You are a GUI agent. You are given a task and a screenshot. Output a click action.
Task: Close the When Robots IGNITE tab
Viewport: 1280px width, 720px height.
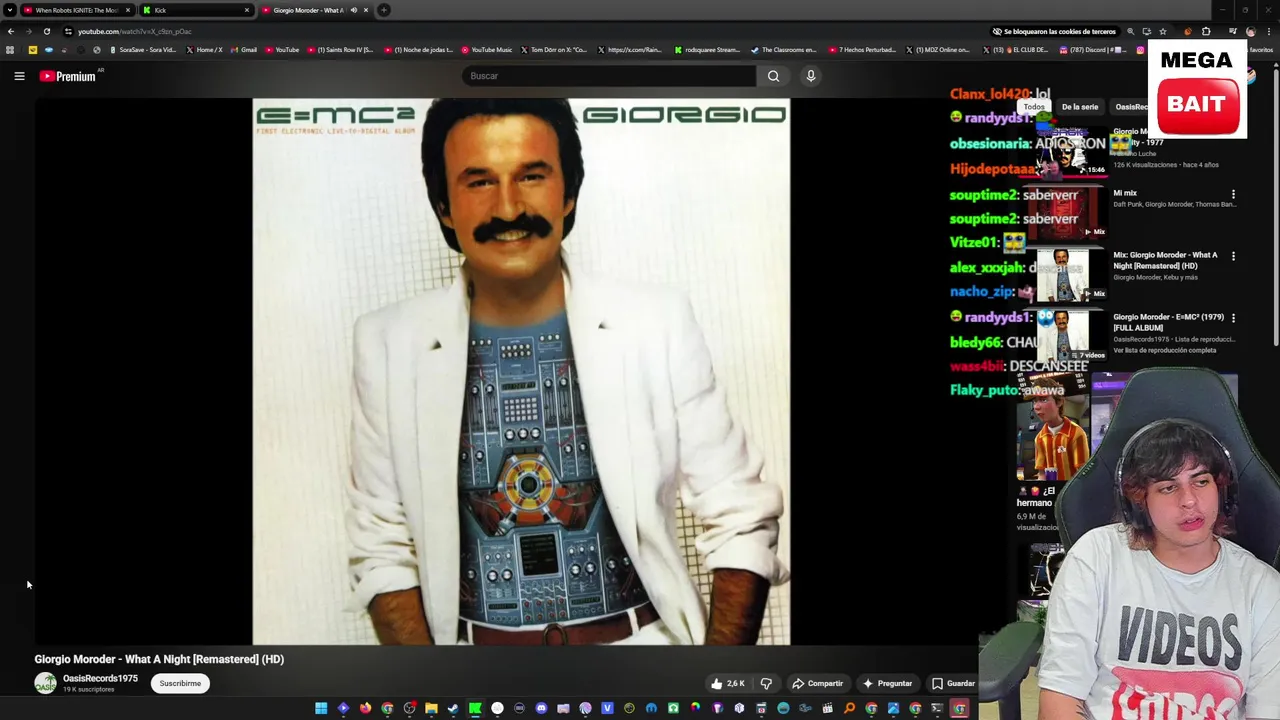click(x=128, y=10)
